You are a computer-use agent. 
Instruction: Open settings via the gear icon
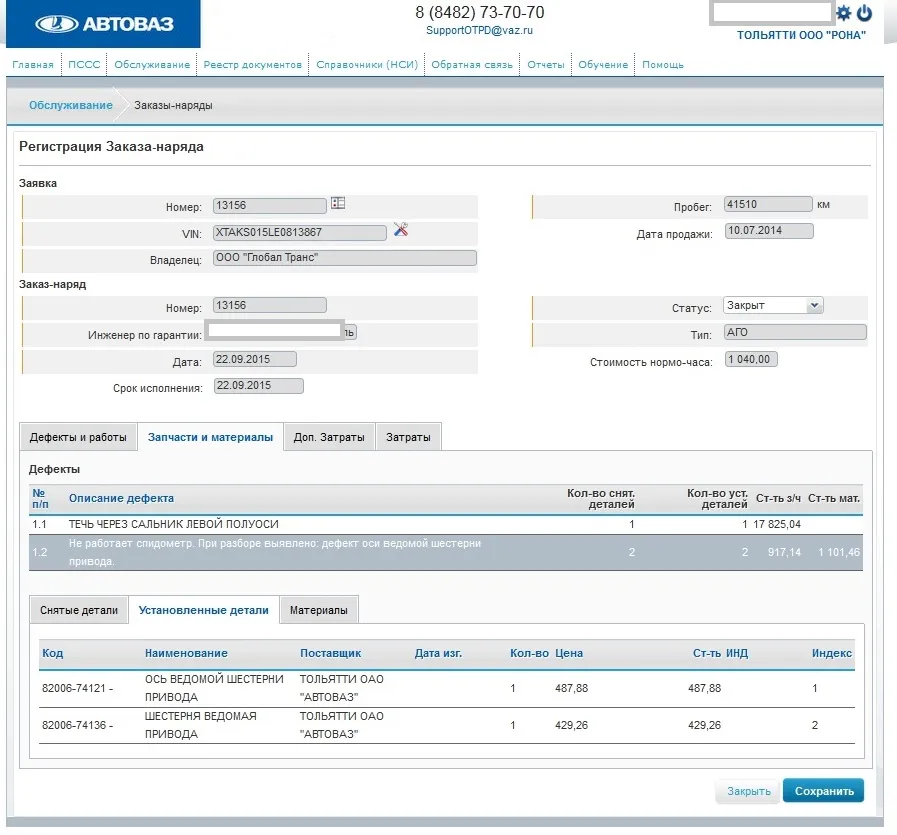click(x=843, y=13)
